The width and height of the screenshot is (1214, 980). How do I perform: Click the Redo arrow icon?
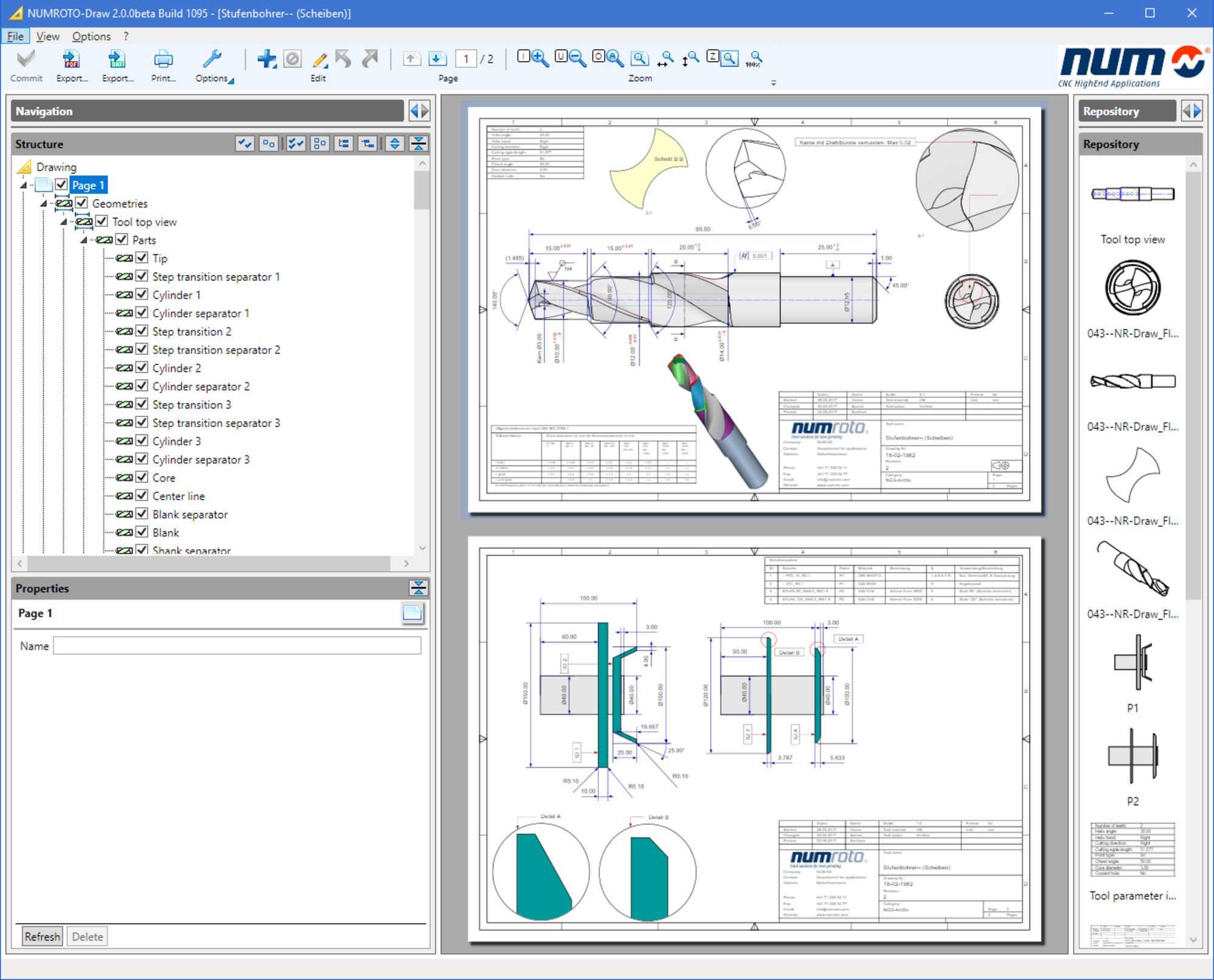(x=370, y=59)
